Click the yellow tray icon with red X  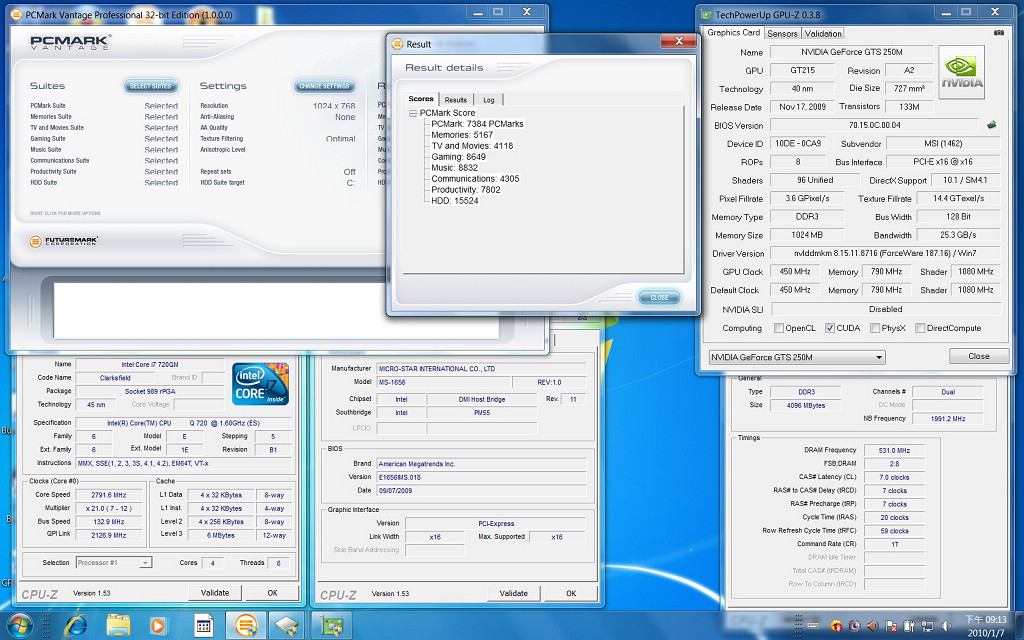837,626
